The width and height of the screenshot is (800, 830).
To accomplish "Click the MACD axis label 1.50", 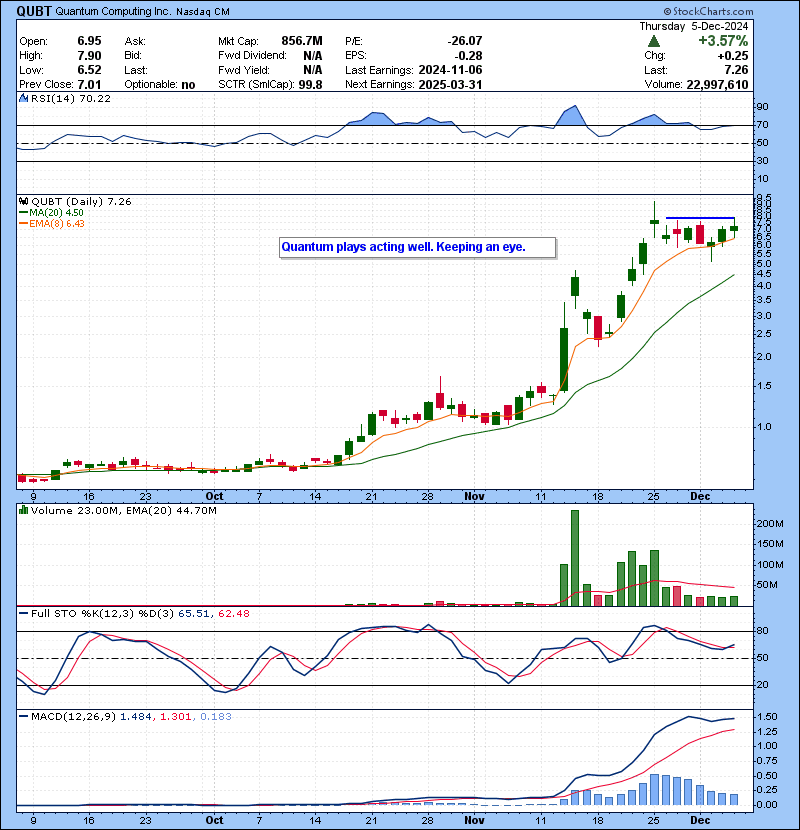I will [767, 717].
